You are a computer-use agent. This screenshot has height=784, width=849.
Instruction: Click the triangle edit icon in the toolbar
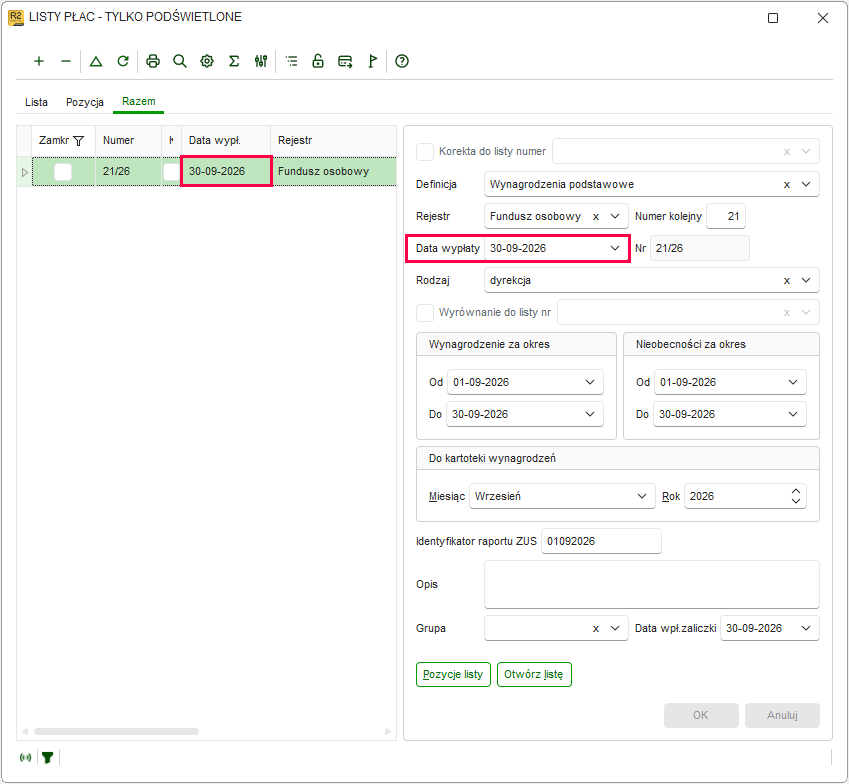[x=96, y=61]
